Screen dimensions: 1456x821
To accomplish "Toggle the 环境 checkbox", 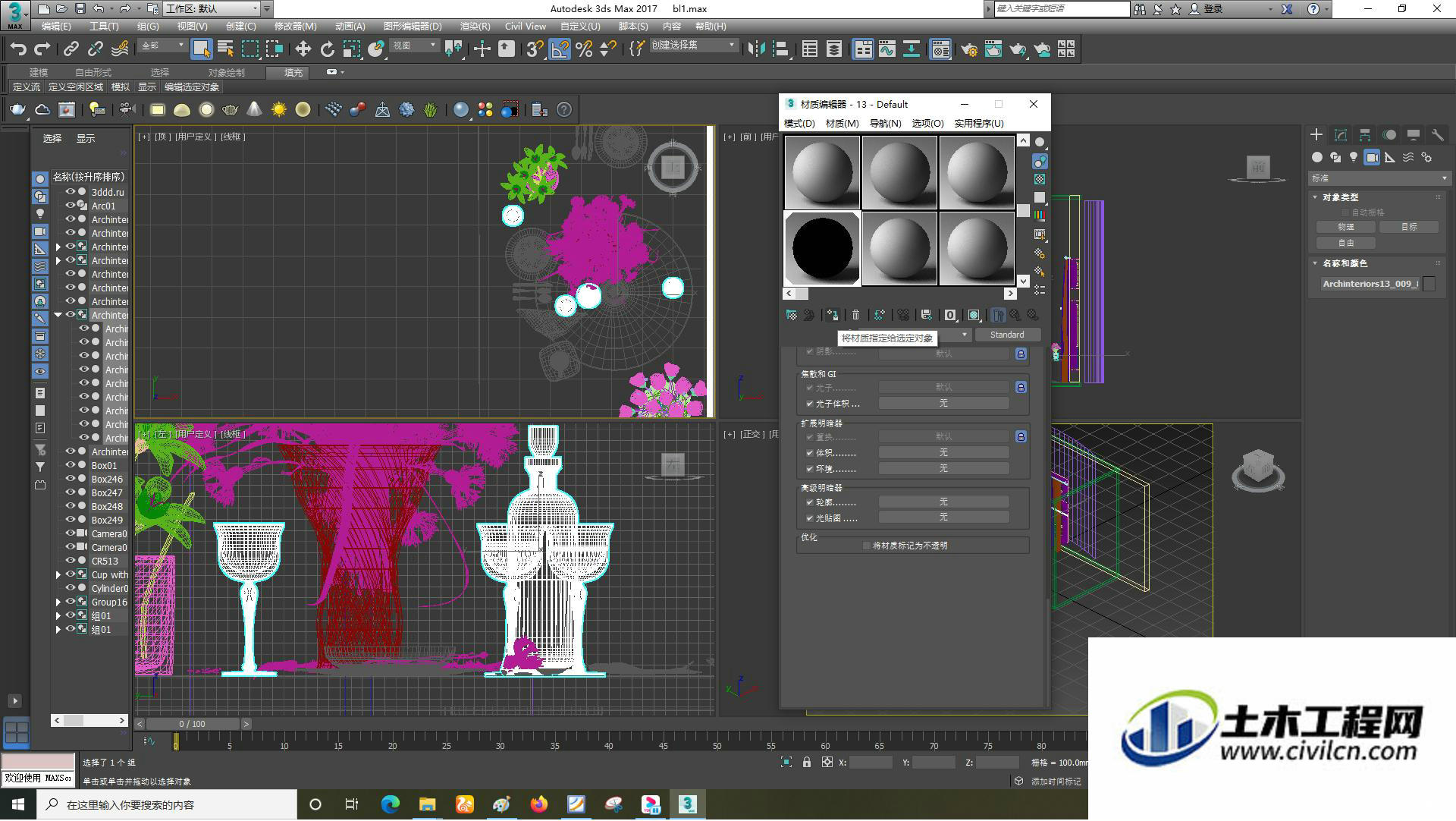I will 809,469.
